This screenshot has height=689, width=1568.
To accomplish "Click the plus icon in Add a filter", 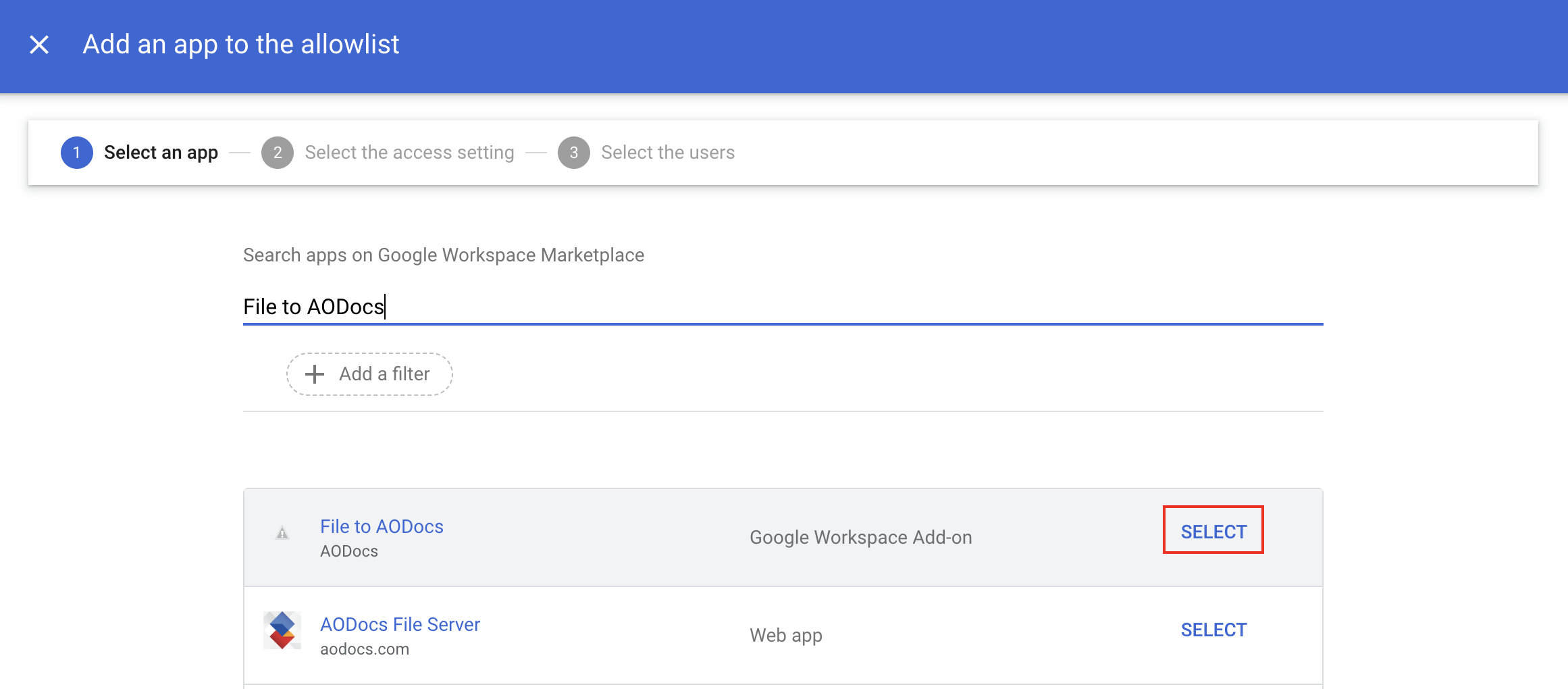I will [x=314, y=374].
